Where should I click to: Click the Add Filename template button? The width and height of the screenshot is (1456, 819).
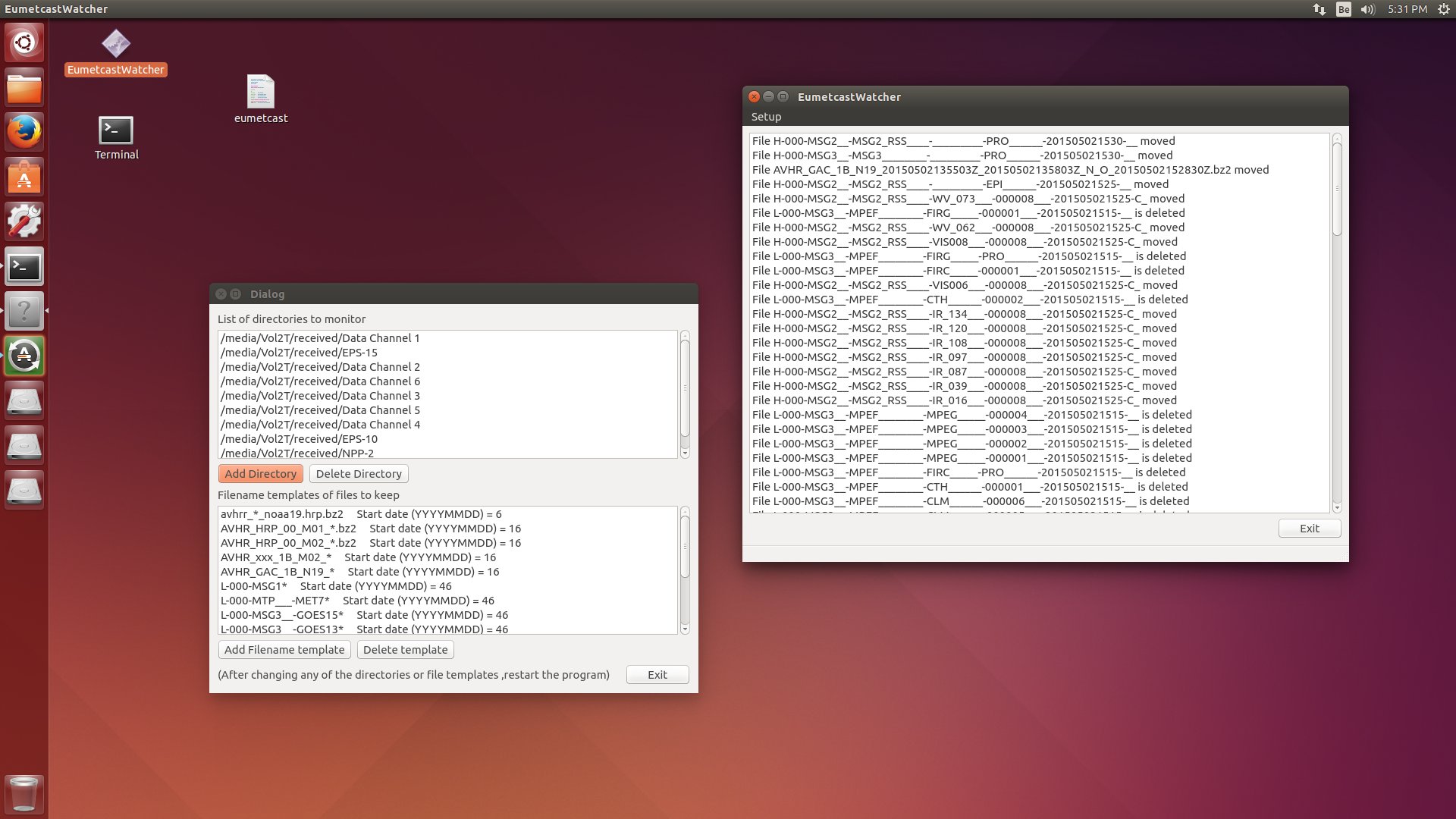tap(285, 649)
